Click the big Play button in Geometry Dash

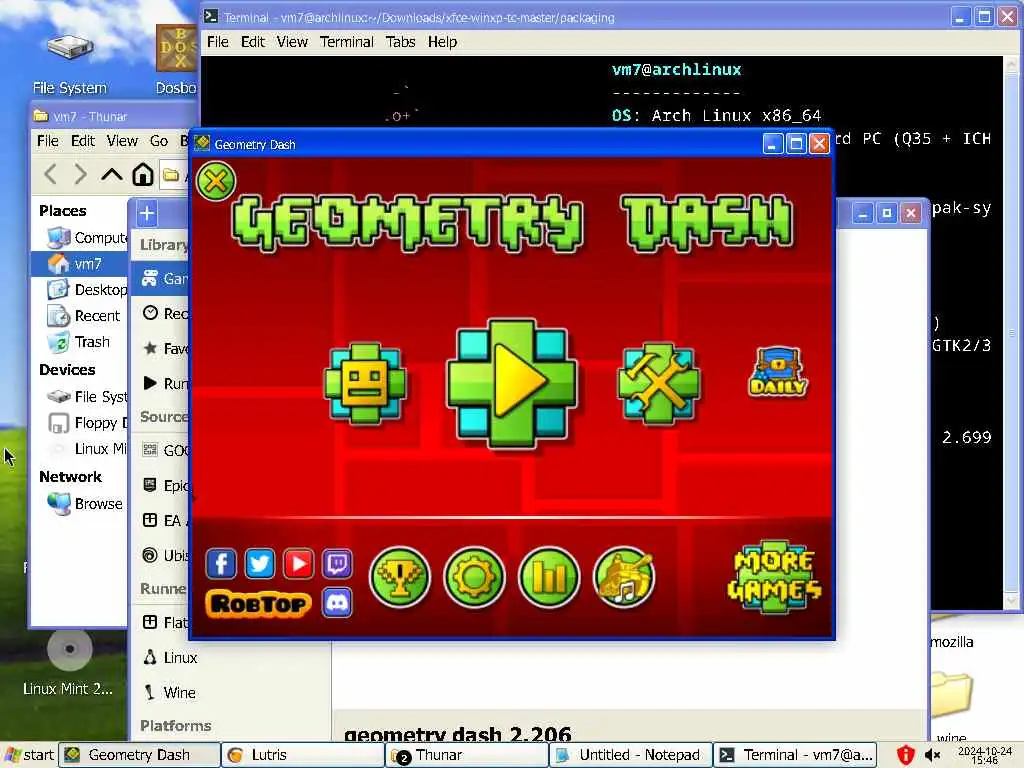(x=512, y=383)
